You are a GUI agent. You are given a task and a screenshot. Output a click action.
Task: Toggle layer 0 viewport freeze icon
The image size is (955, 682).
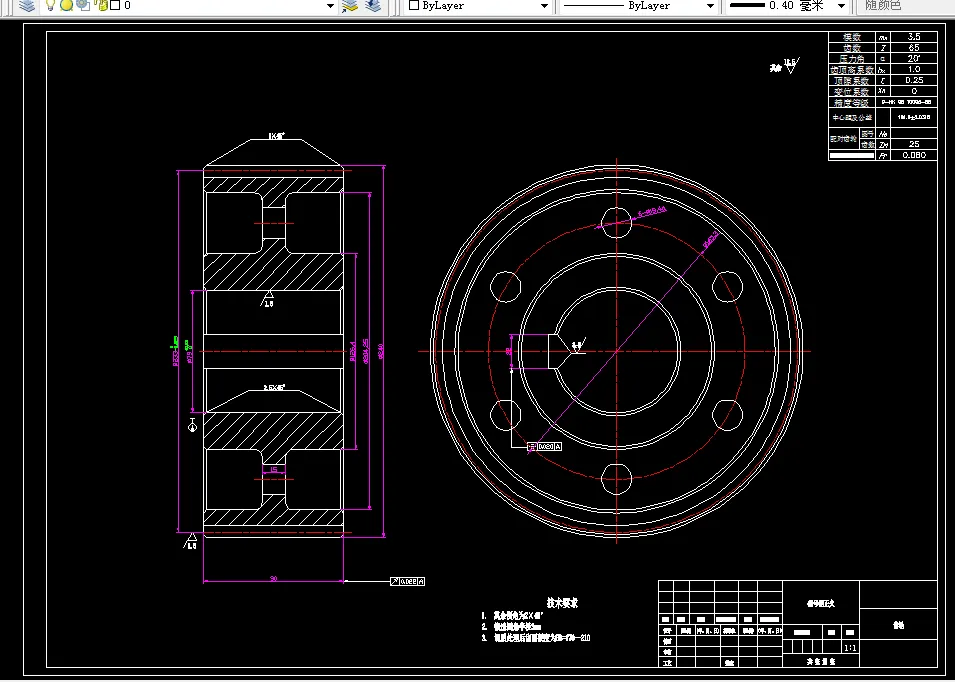pyautogui.click(x=83, y=5)
